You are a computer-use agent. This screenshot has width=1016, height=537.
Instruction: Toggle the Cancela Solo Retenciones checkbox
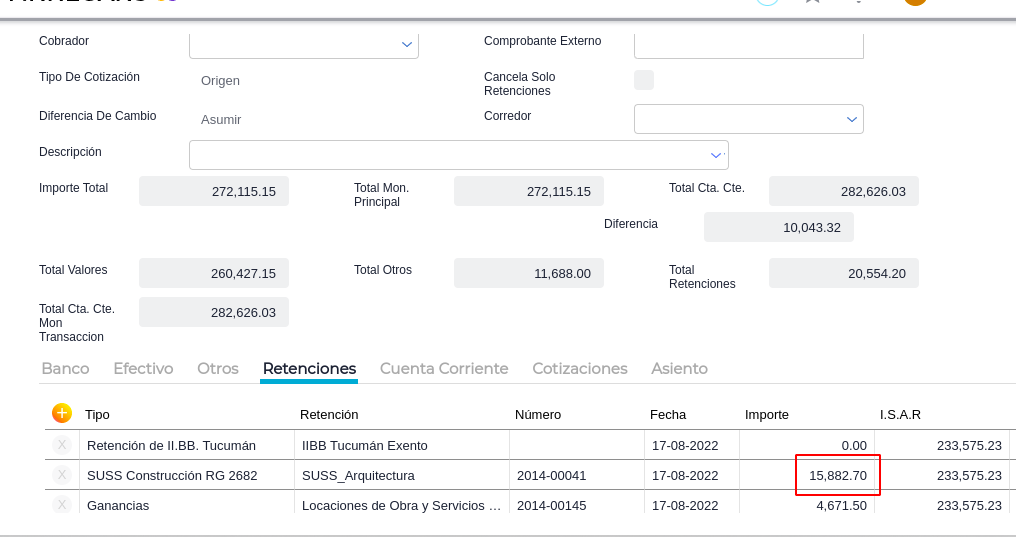pos(644,80)
